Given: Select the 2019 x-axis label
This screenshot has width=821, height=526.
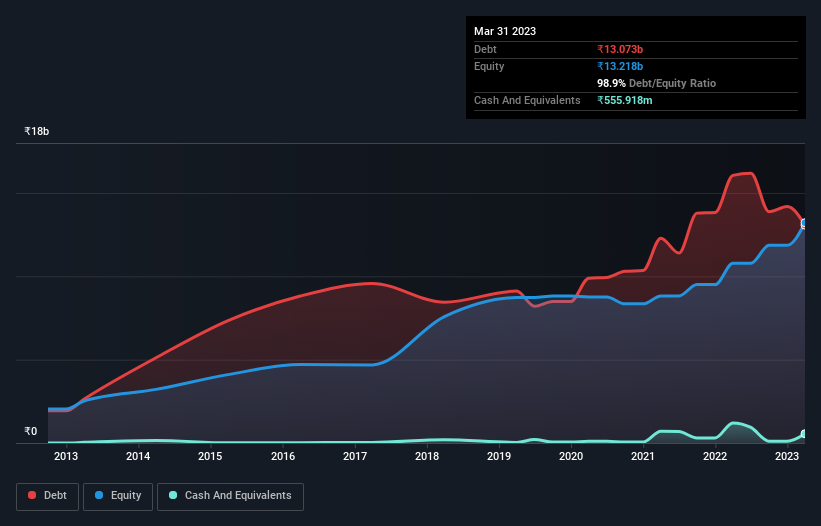Looking at the screenshot, I should [x=499, y=456].
